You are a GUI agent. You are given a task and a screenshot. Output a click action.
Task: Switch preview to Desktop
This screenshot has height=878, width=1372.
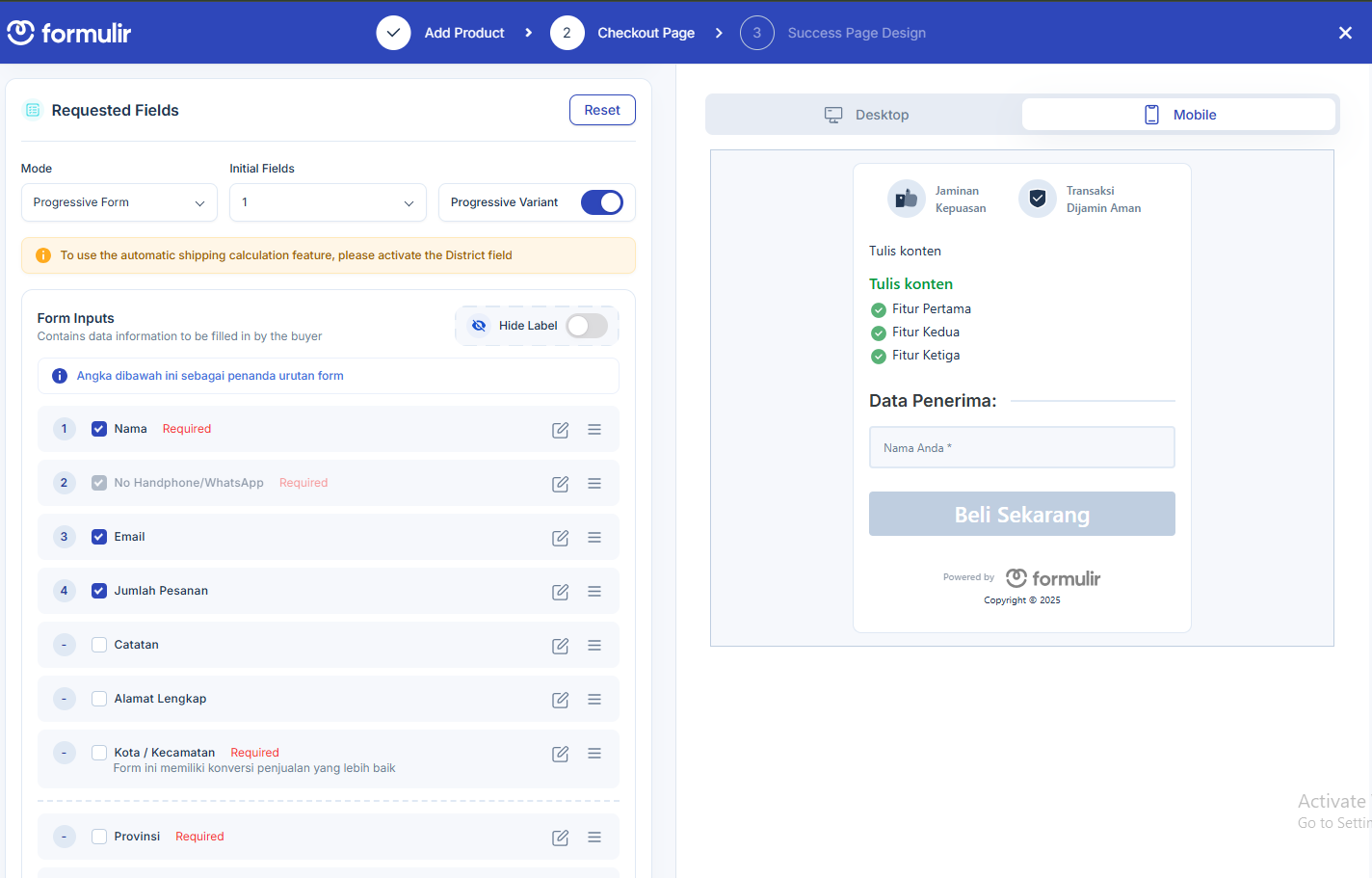pos(866,115)
